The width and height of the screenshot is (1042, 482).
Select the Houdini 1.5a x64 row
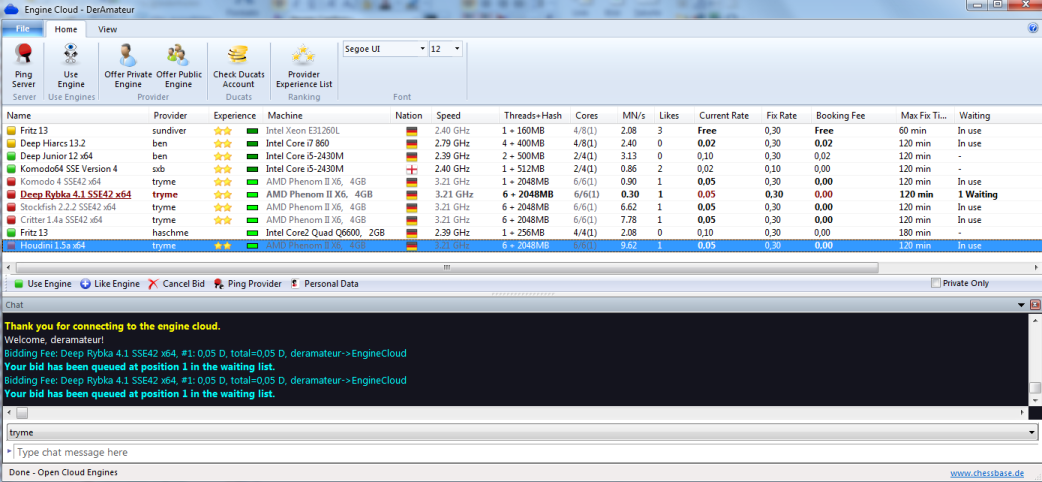521,246
